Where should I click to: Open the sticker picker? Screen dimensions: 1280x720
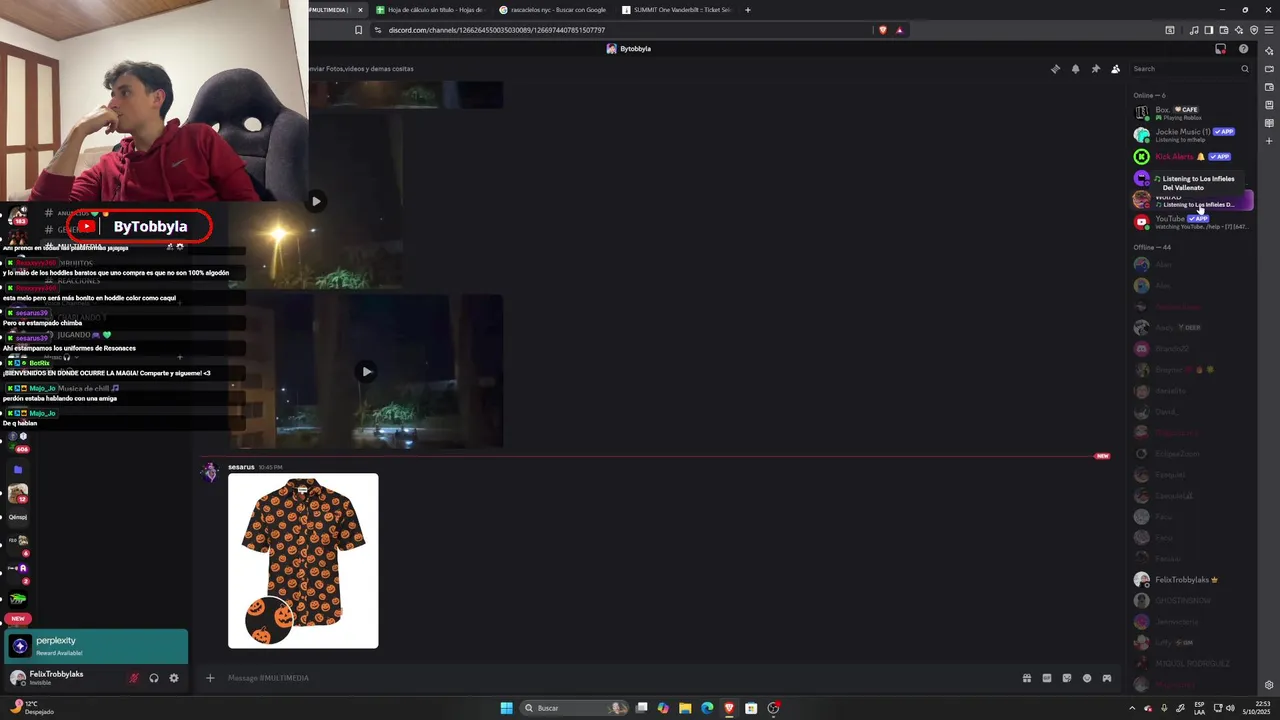(x=1067, y=678)
